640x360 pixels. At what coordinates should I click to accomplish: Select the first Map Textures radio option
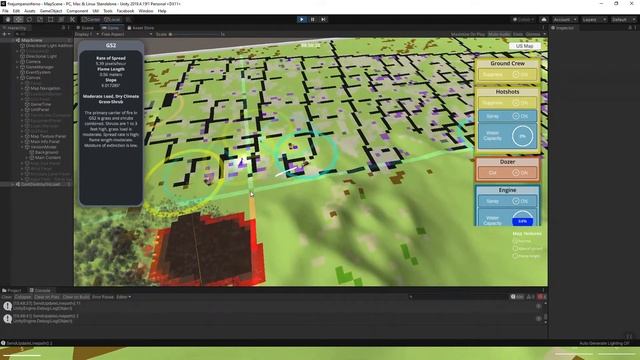click(x=515, y=241)
